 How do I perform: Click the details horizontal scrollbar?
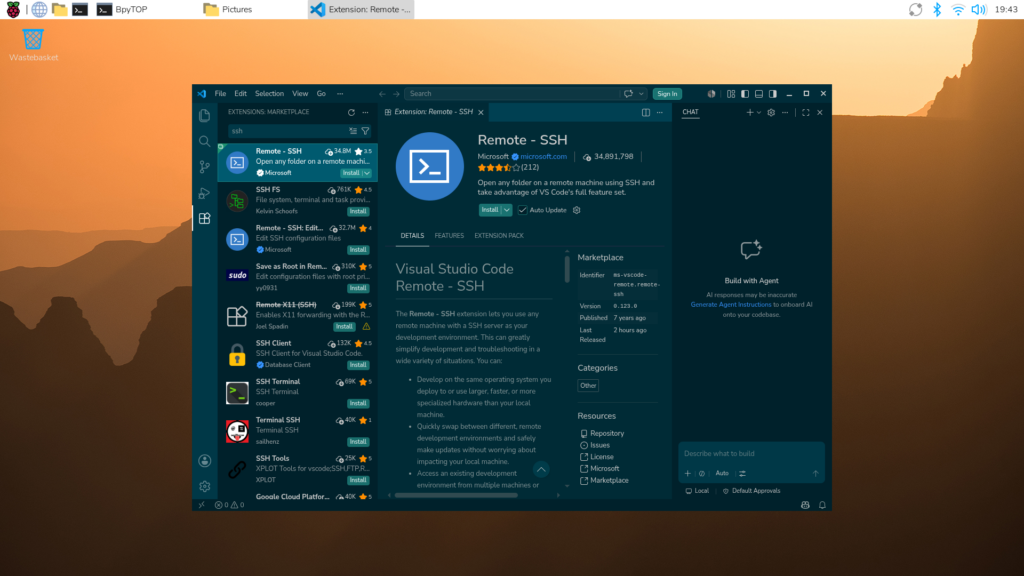click(456, 496)
